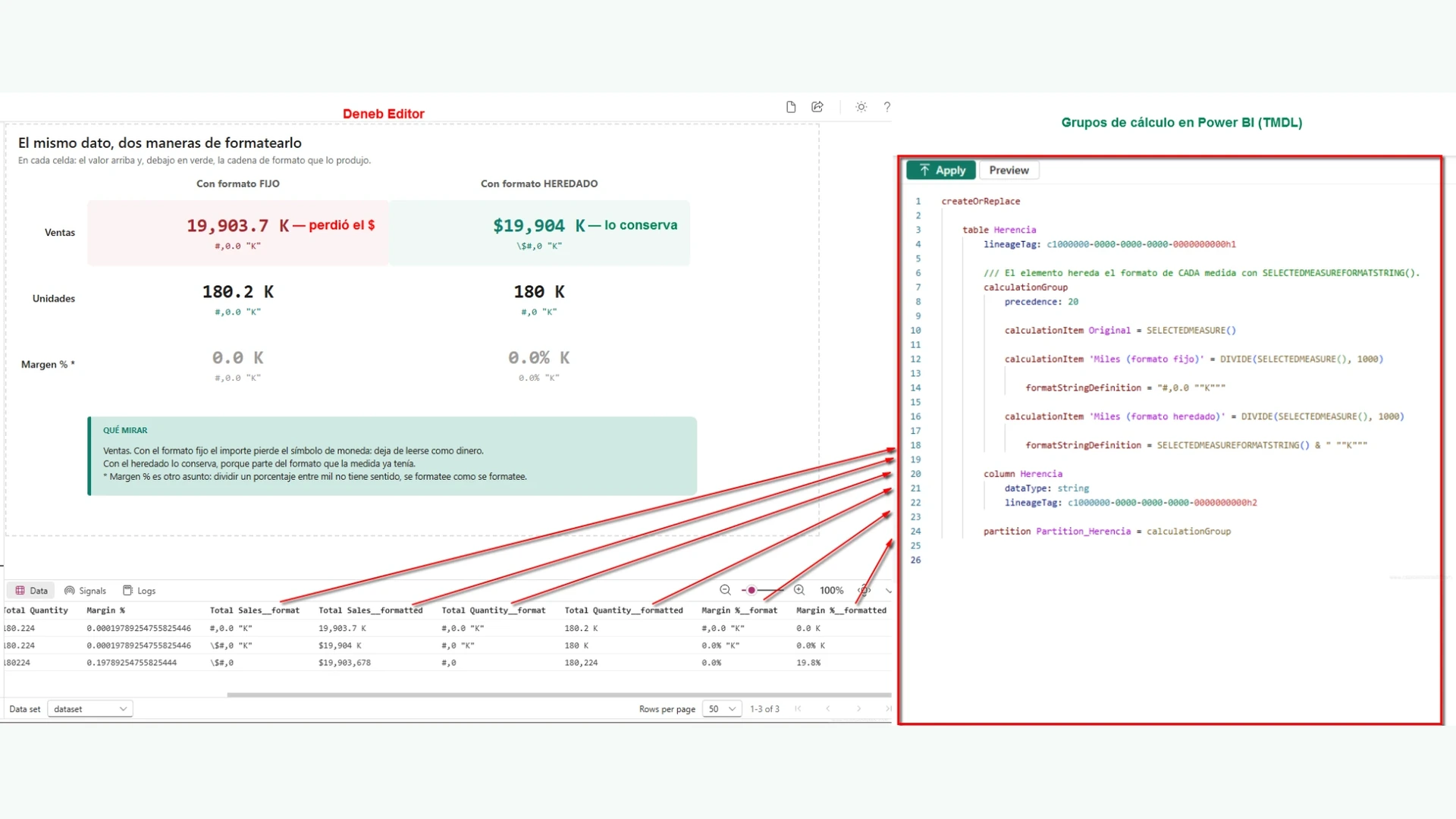
Task: Open the Rows per page dropdown
Action: coord(721,709)
